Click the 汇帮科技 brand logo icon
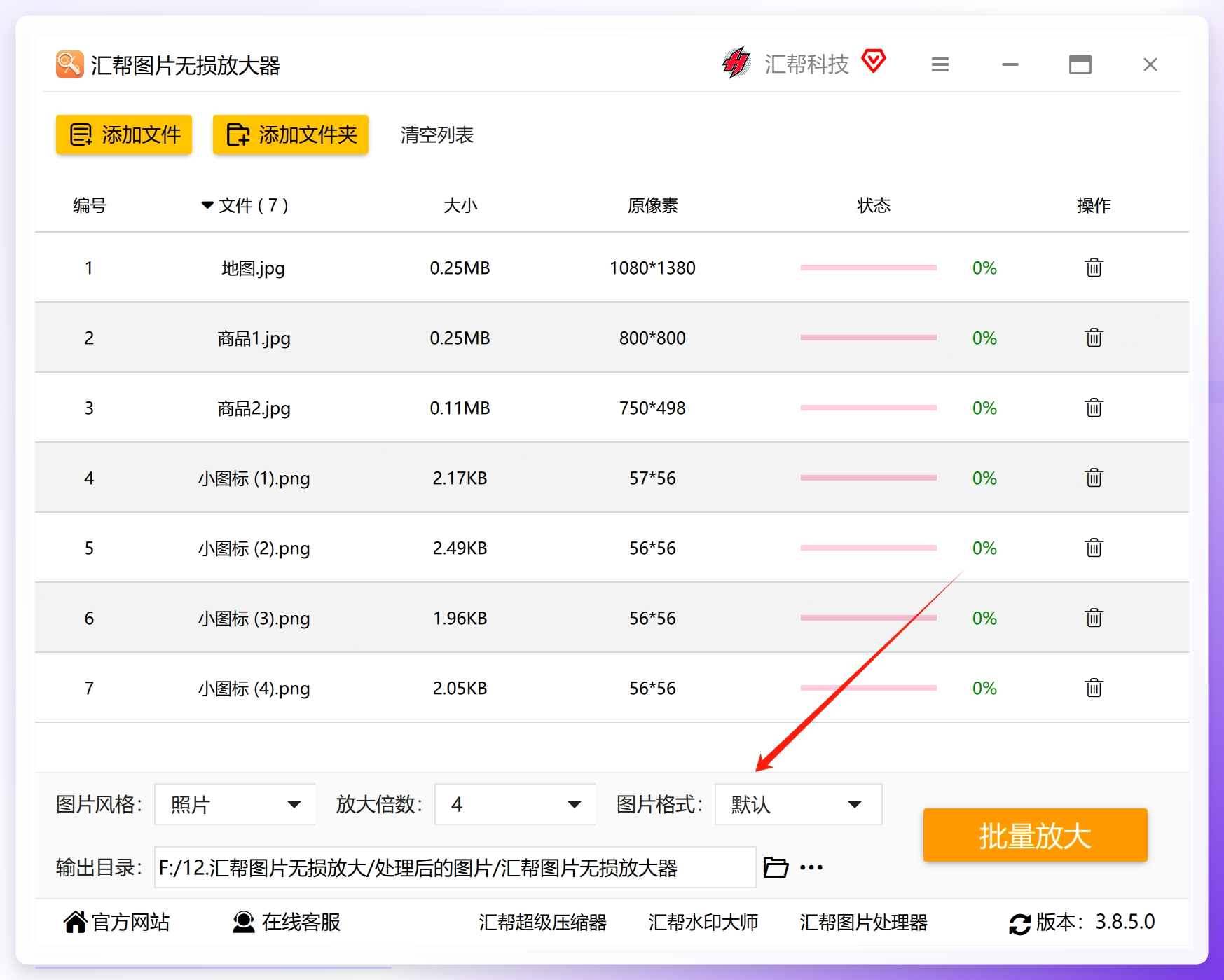 click(x=736, y=63)
